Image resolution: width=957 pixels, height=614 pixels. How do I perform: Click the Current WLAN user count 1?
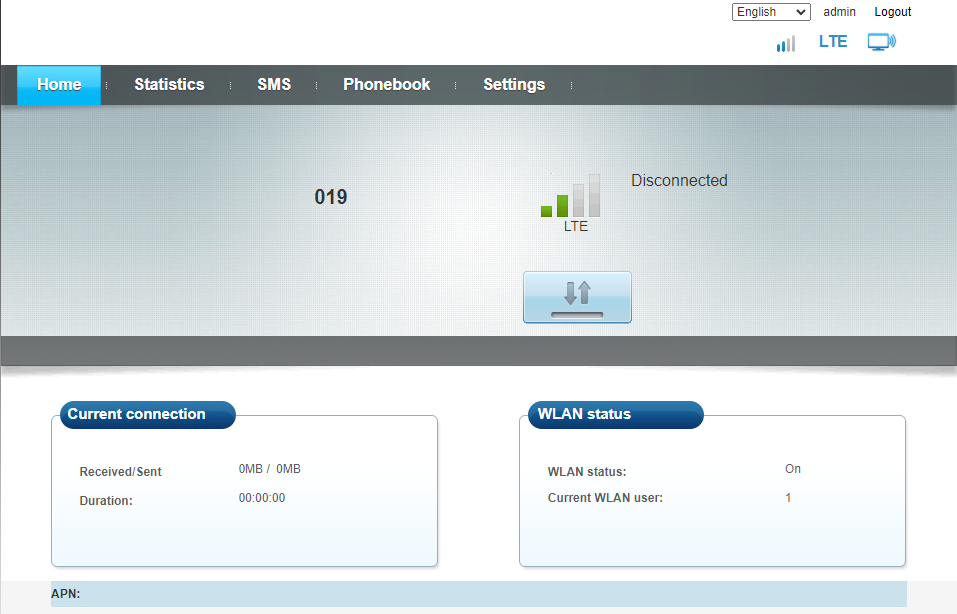(x=788, y=498)
